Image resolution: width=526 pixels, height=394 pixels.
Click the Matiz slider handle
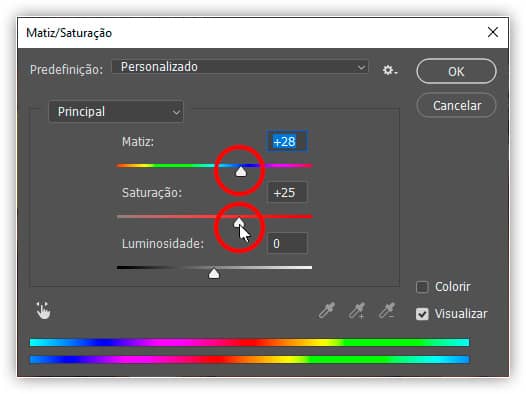pyautogui.click(x=241, y=172)
